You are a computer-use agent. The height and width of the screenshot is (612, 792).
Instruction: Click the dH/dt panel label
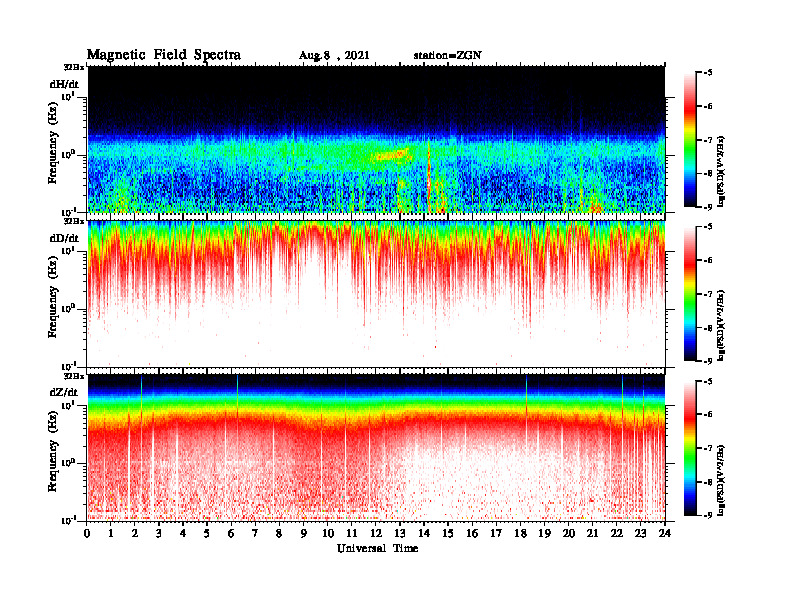coord(64,84)
